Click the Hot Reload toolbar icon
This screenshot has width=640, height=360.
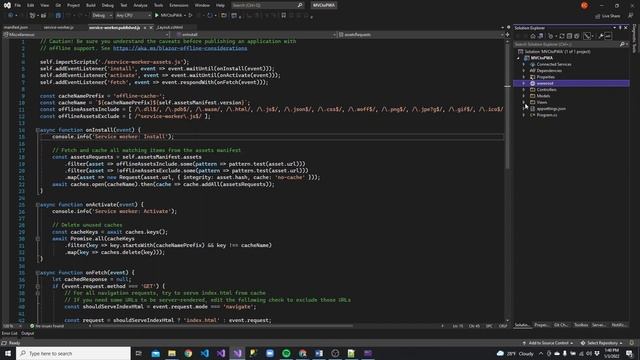[210, 16]
